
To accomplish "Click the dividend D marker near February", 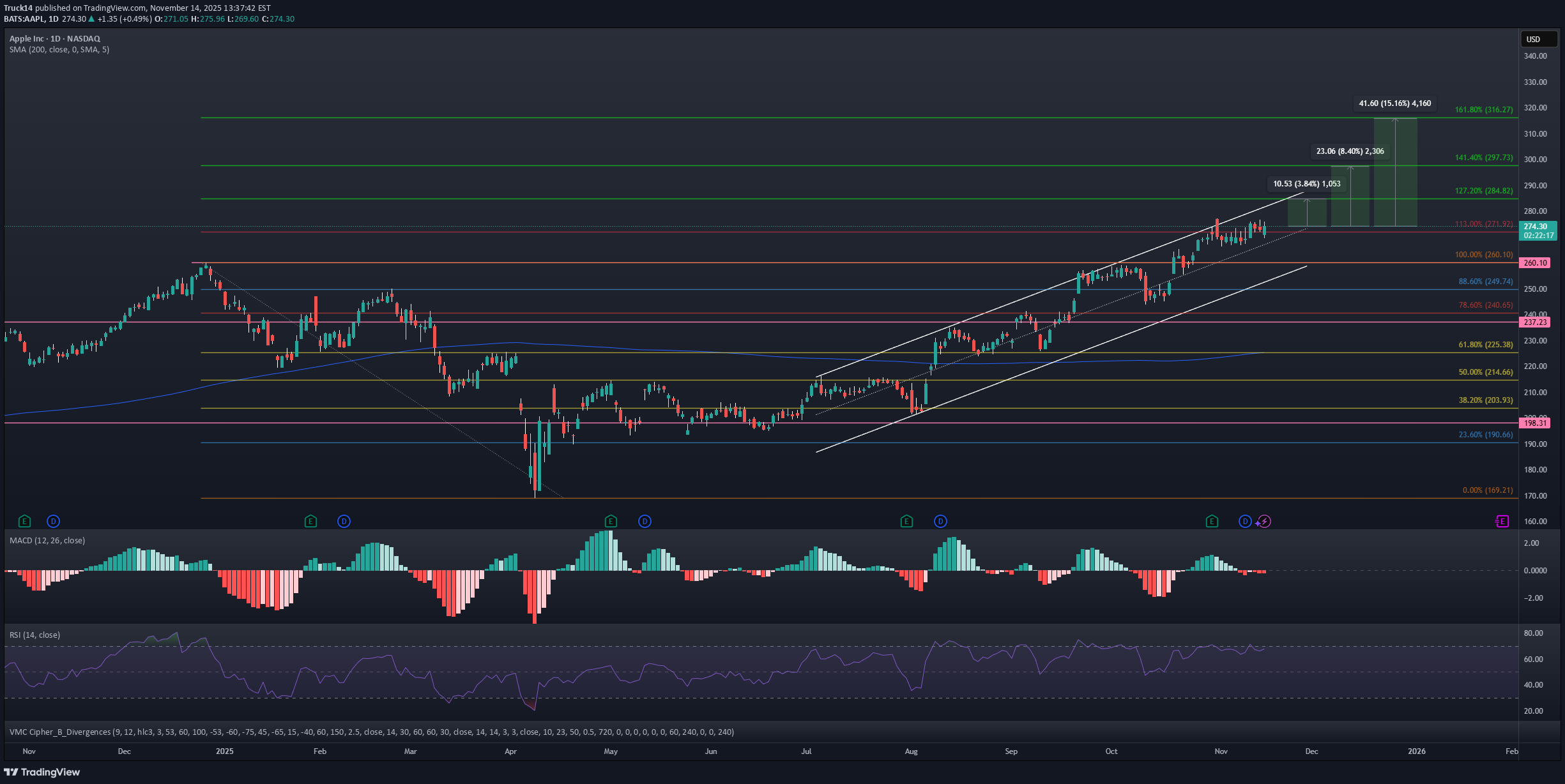I will tap(344, 522).
